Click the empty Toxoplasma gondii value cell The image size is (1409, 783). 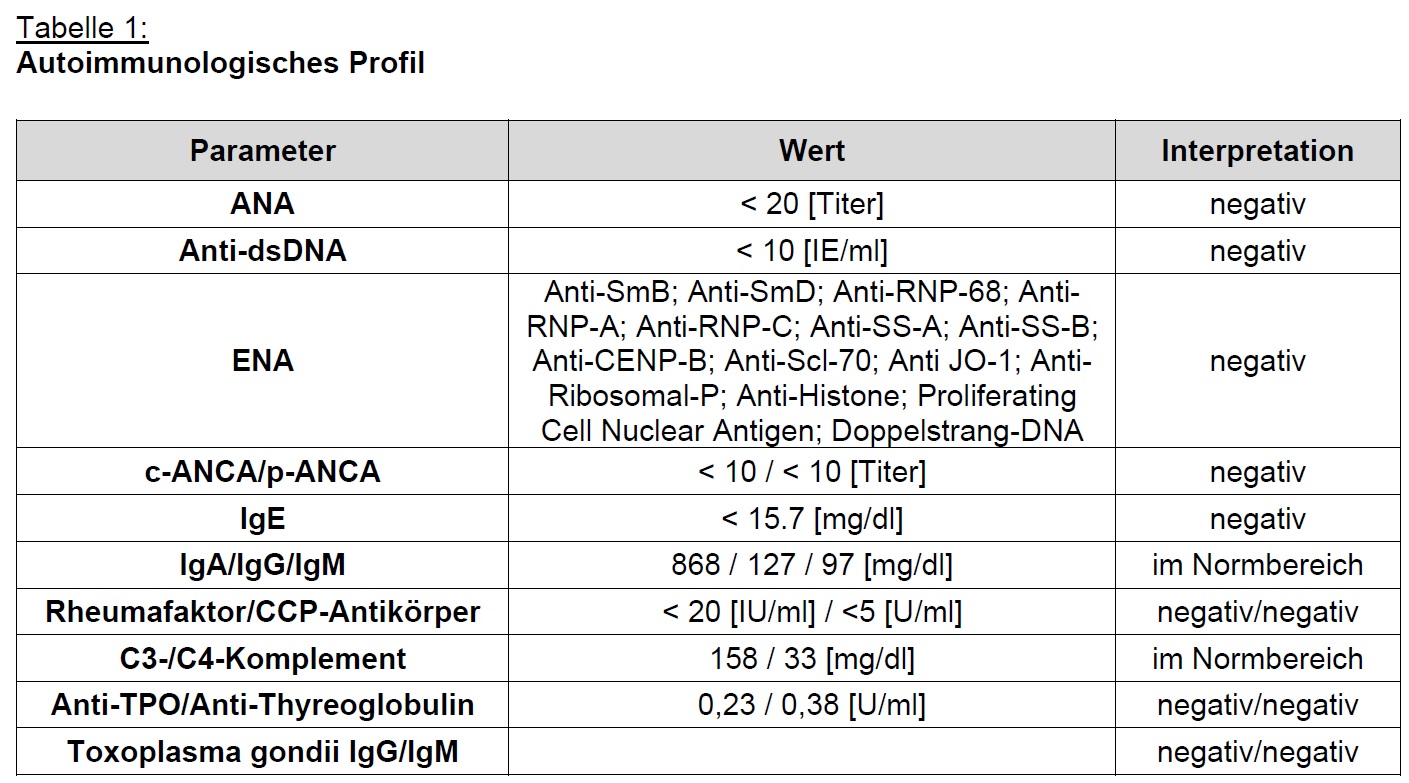811,752
